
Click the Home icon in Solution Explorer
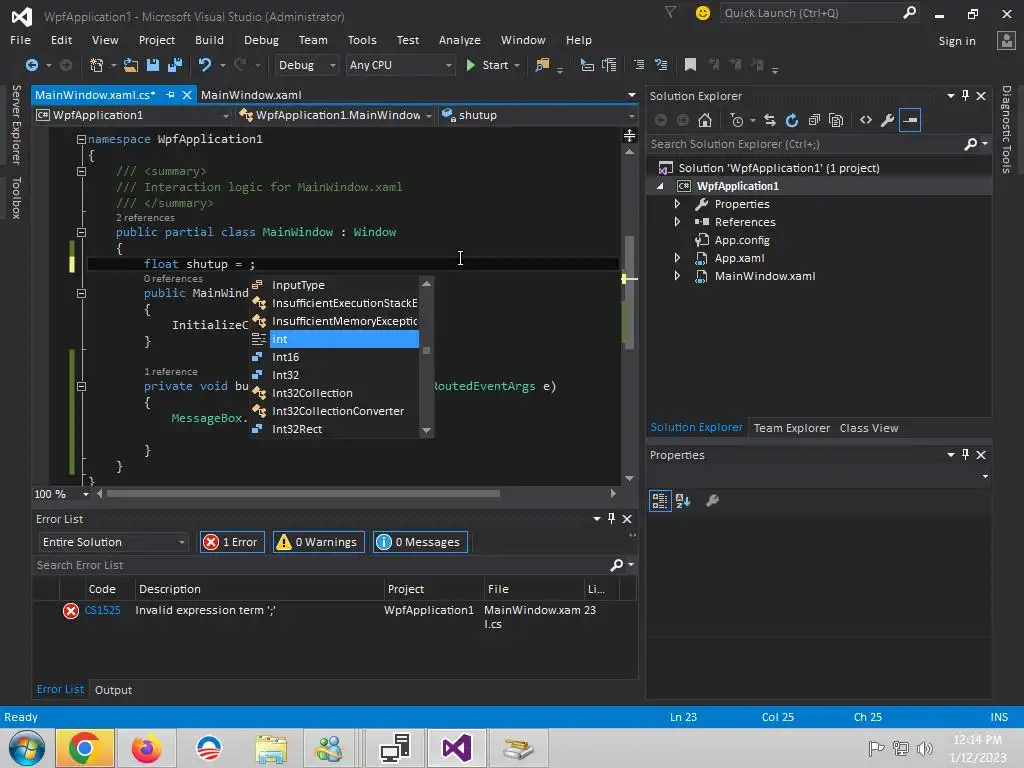[705, 120]
